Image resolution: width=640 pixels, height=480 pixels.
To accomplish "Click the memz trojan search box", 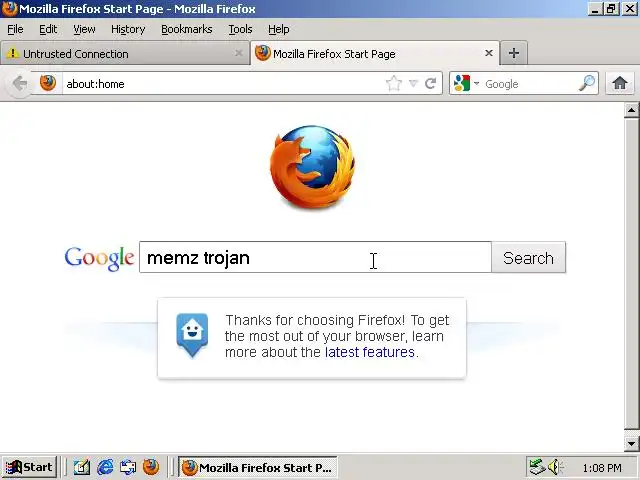I will (316, 257).
